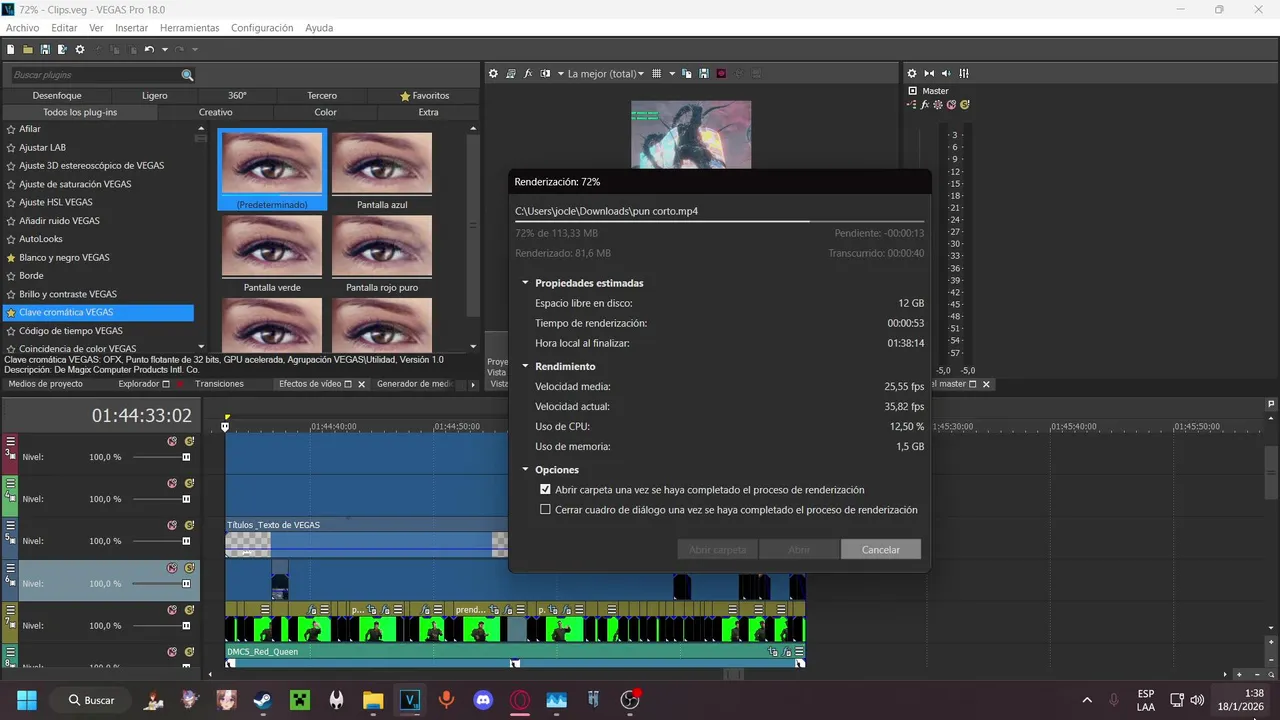Image resolution: width=1280 pixels, height=720 pixels.
Task: Click the search magnifier in plugin search
Action: [187, 75]
